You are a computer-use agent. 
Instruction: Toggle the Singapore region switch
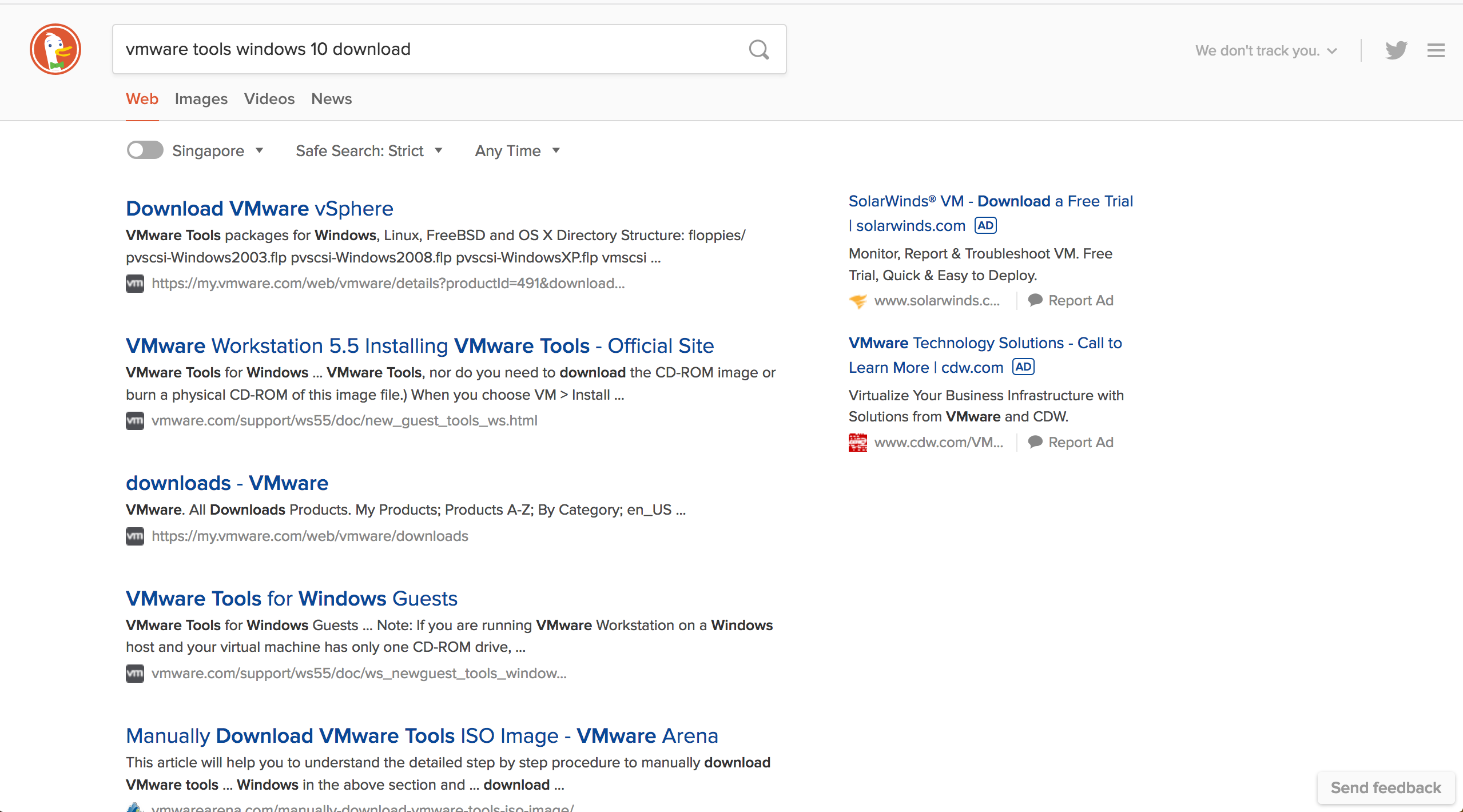point(145,150)
